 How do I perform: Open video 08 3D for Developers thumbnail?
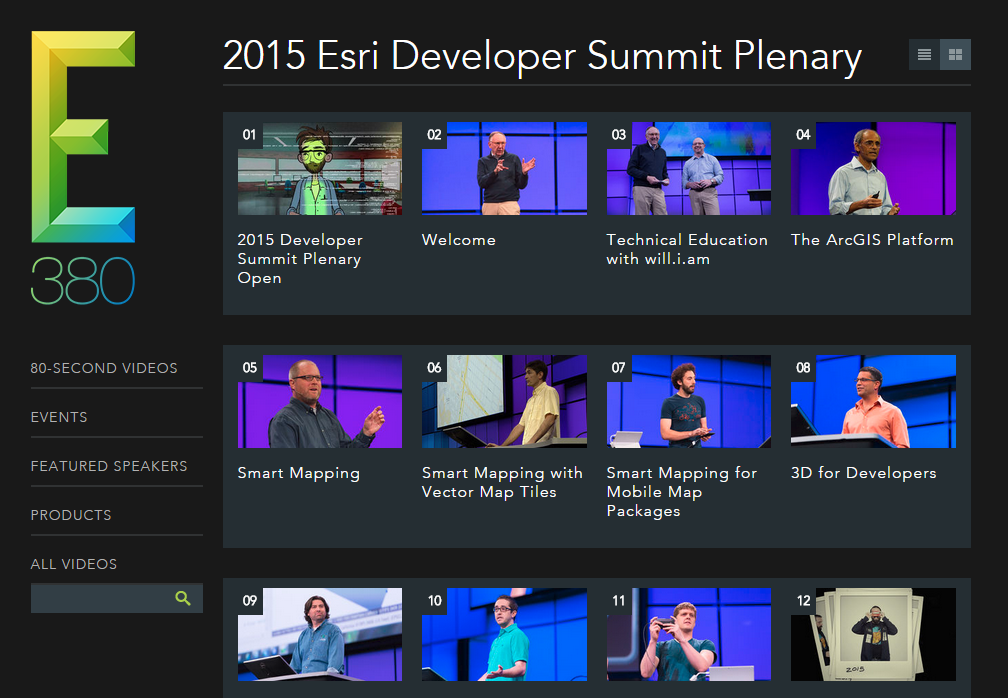tap(873, 402)
